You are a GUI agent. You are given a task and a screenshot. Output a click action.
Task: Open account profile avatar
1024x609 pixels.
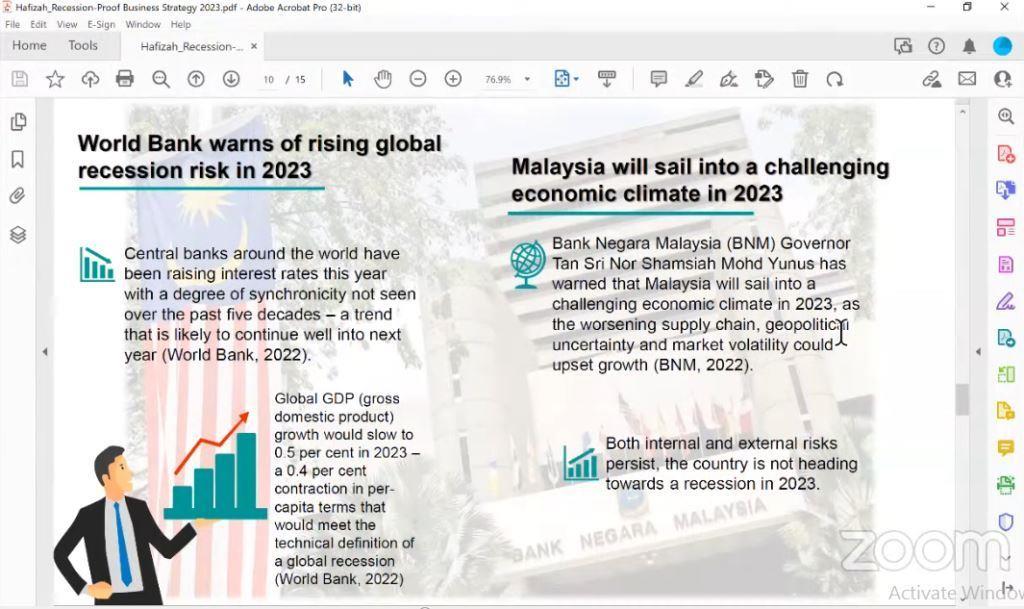1002,46
